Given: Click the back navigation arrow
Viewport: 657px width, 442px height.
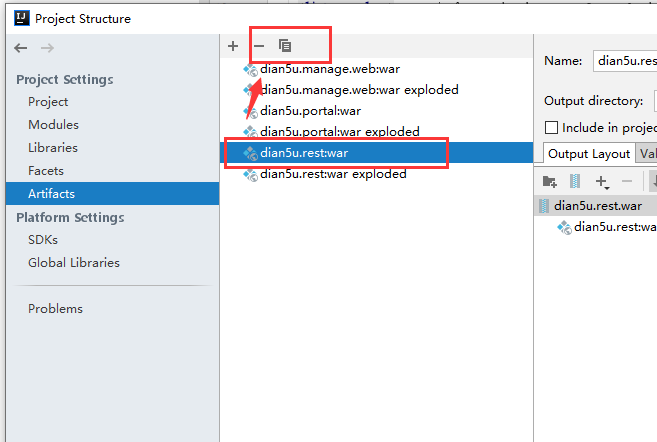Looking at the screenshot, I should tap(21, 48).
